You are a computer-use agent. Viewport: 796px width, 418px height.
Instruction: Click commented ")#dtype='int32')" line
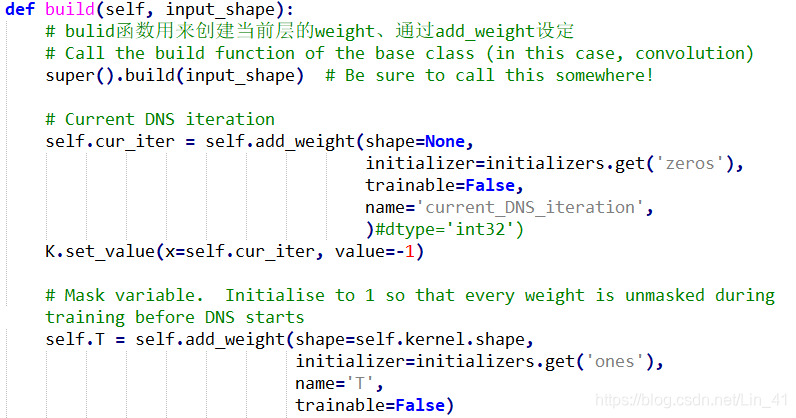point(444,230)
